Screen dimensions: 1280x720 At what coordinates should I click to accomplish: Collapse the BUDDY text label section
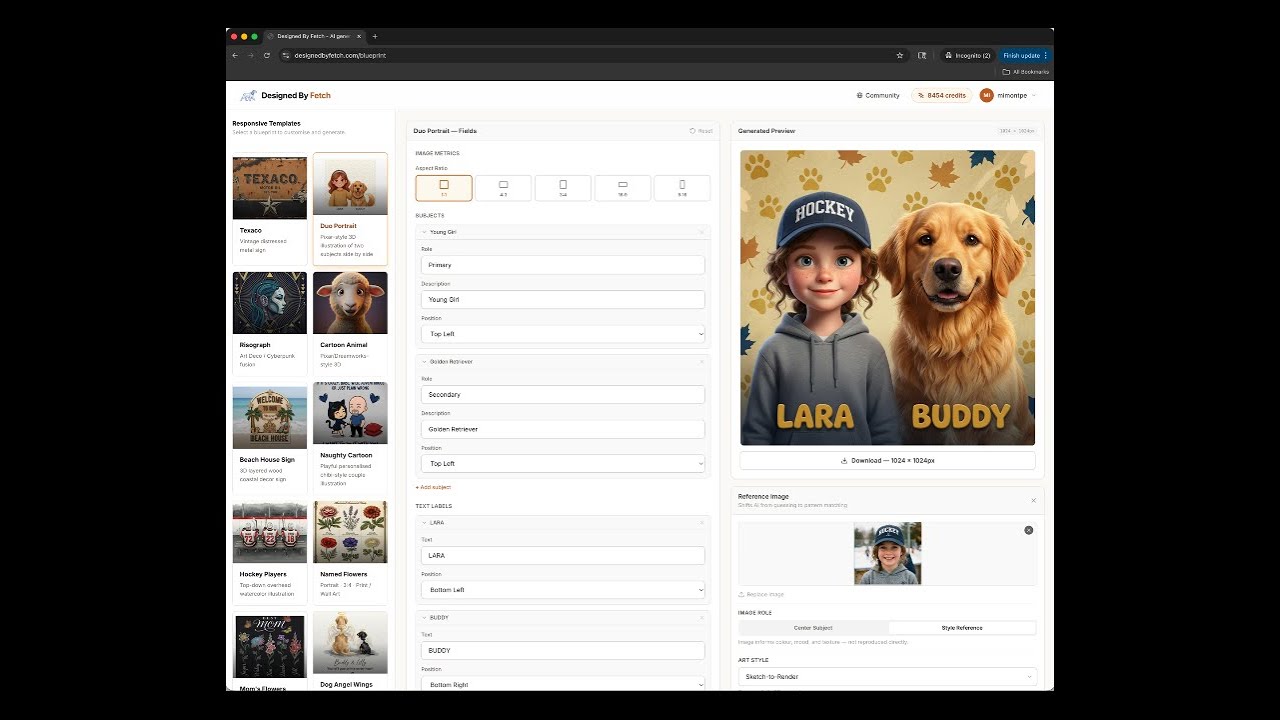(424, 617)
